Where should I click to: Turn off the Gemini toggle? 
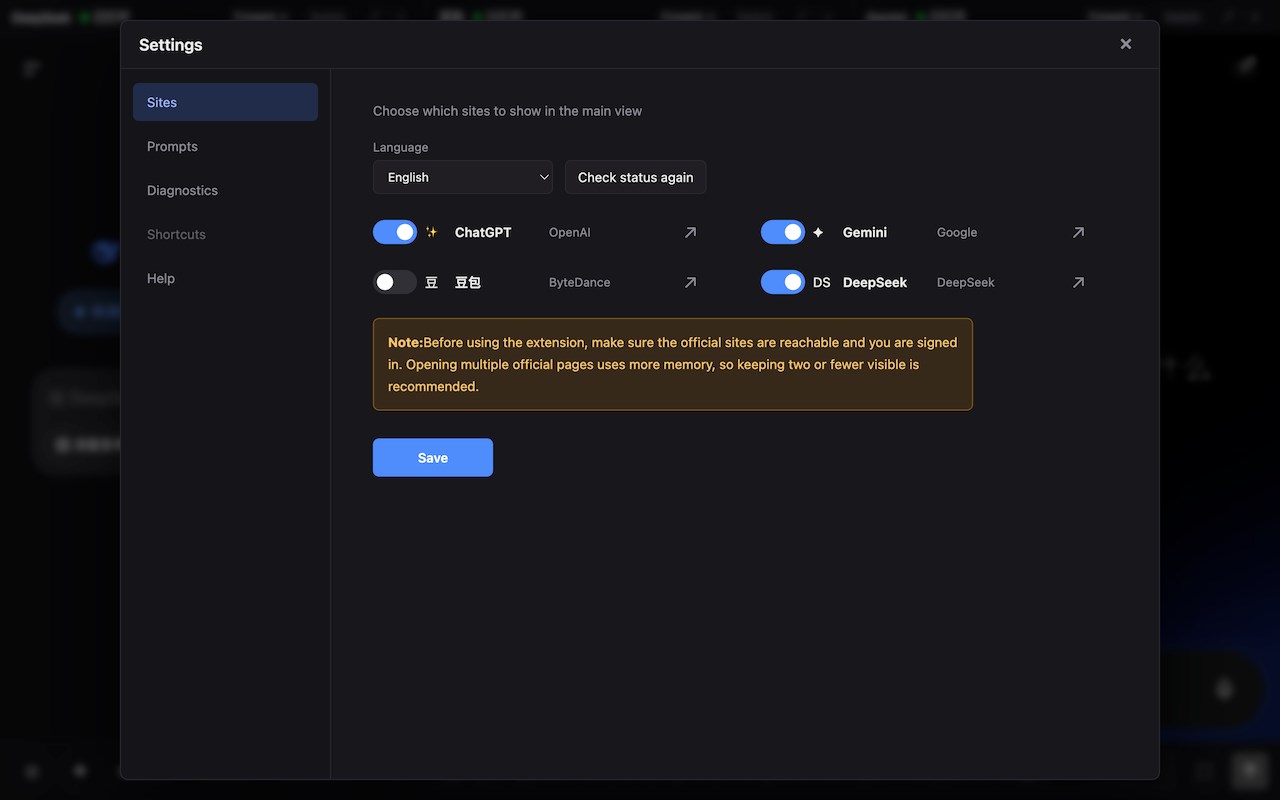pyautogui.click(x=783, y=232)
